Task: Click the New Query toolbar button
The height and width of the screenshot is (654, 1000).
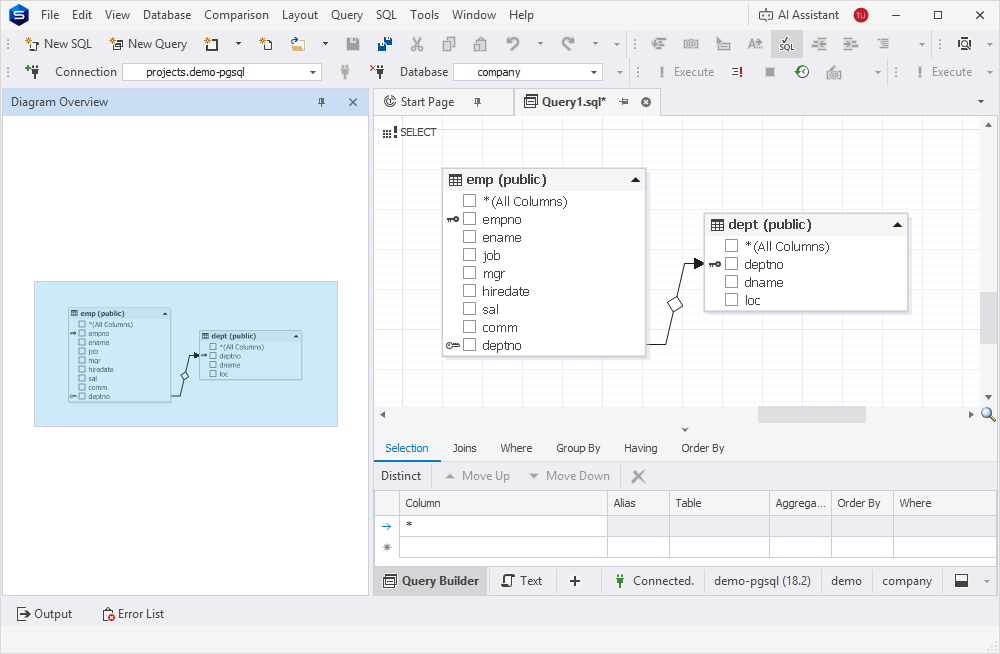Action: click(x=148, y=44)
